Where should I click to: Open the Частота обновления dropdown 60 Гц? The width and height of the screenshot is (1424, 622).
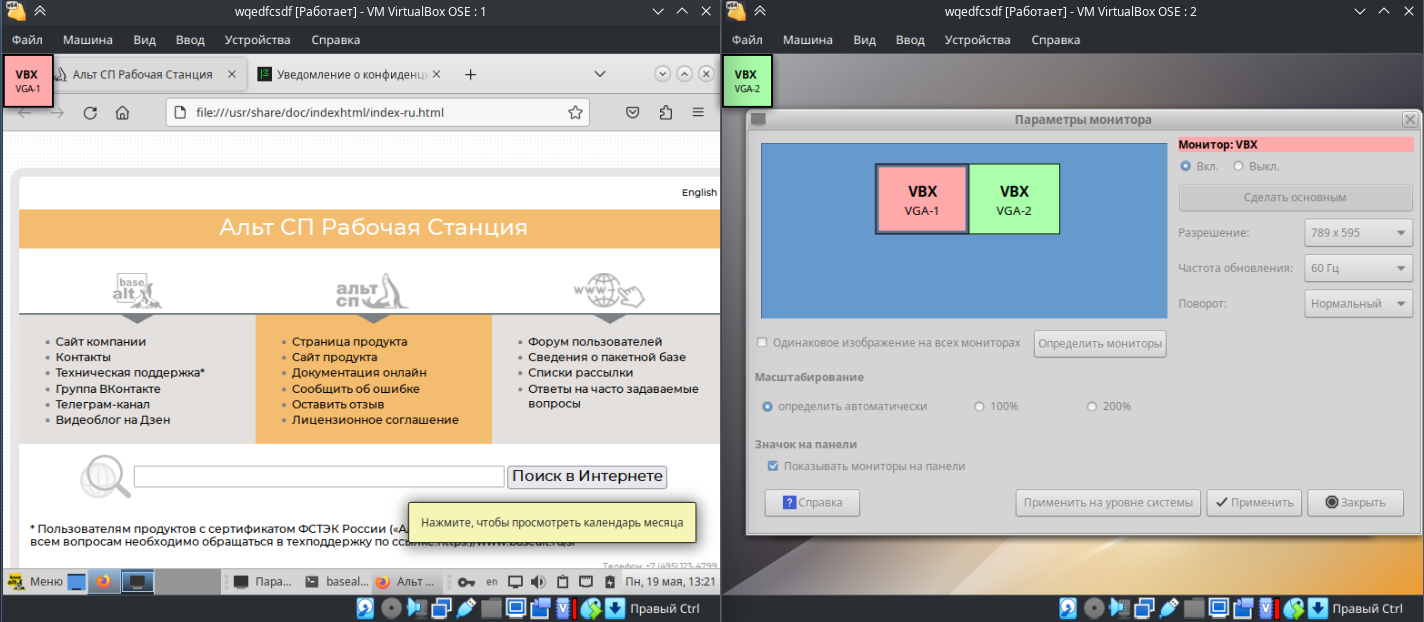point(1358,269)
